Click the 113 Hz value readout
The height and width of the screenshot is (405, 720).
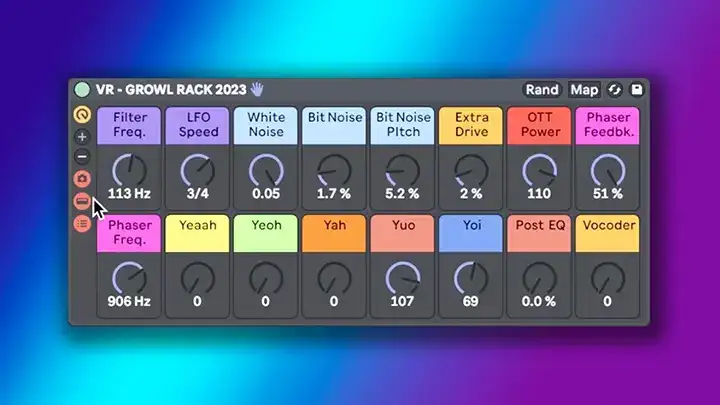(129, 194)
